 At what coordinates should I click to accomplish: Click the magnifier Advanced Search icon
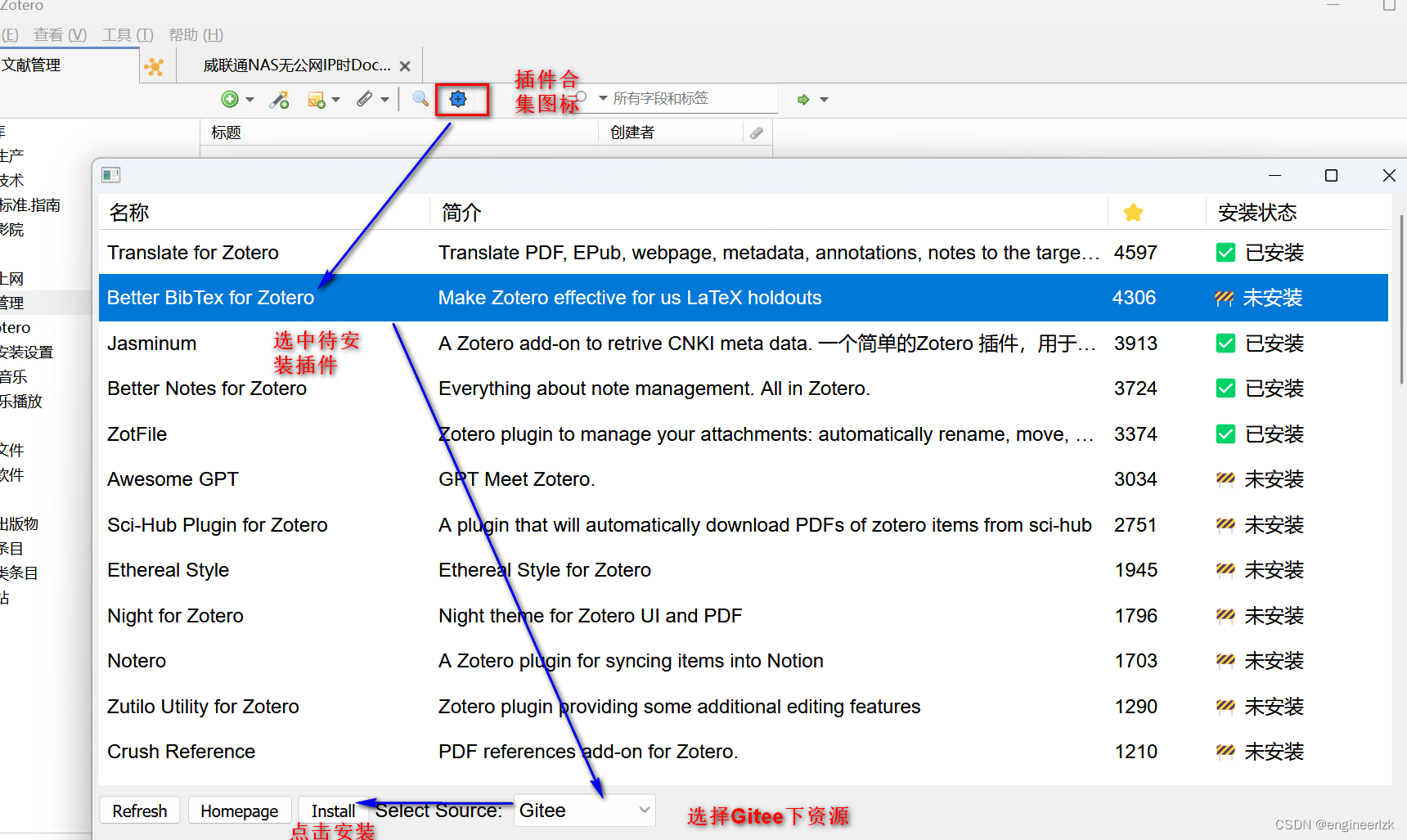(420, 99)
